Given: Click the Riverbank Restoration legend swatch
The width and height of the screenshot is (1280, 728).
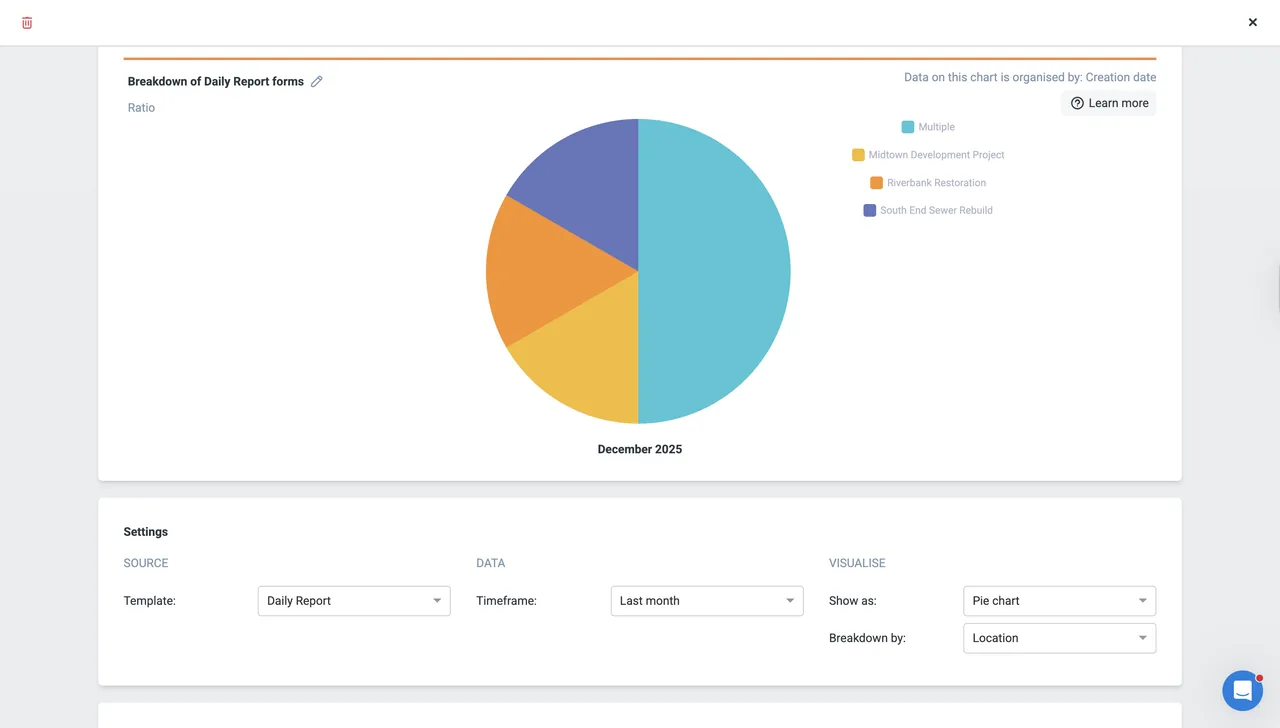Looking at the screenshot, I should tap(877, 183).
